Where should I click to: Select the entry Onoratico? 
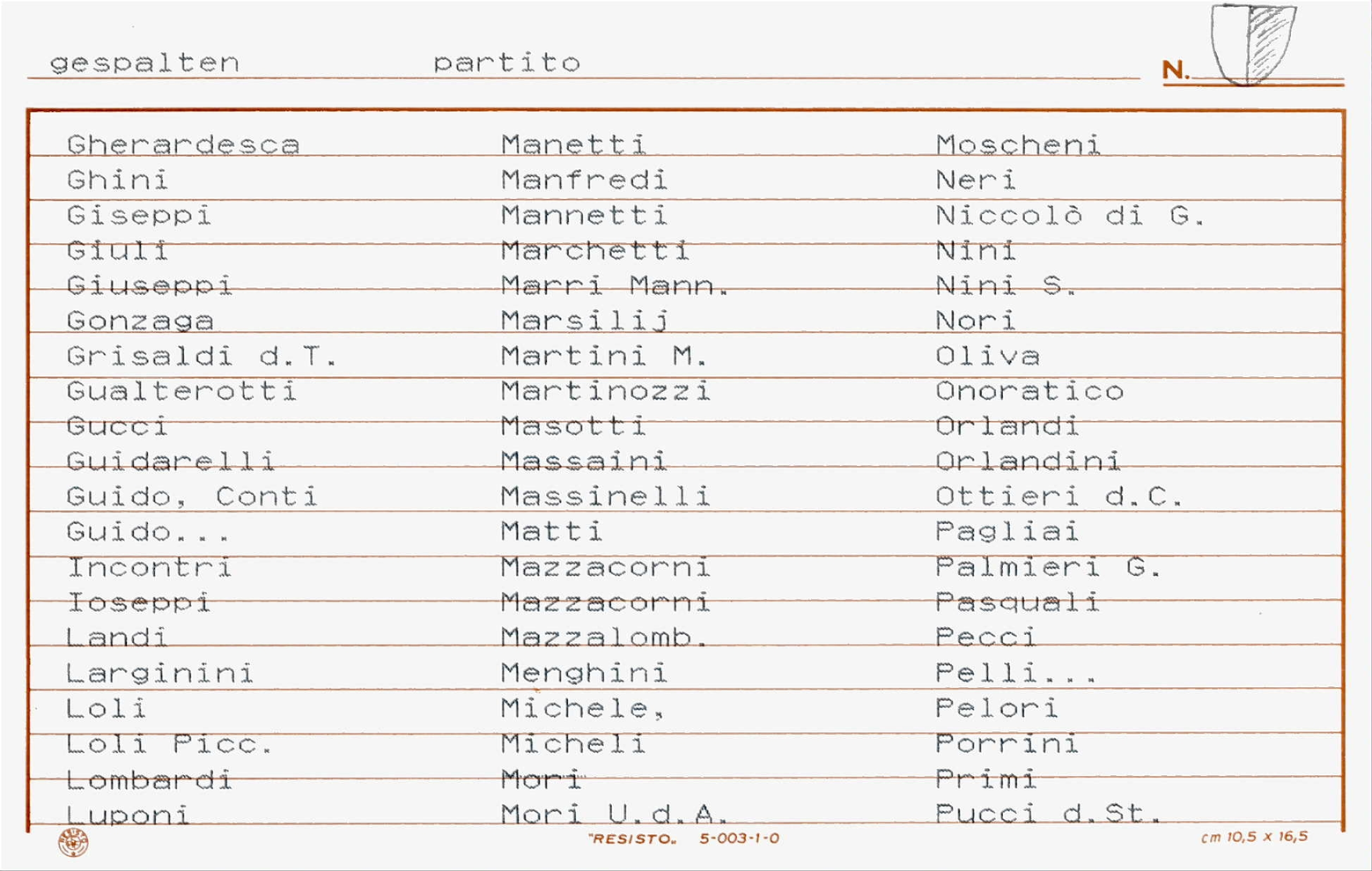(1030, 391)
